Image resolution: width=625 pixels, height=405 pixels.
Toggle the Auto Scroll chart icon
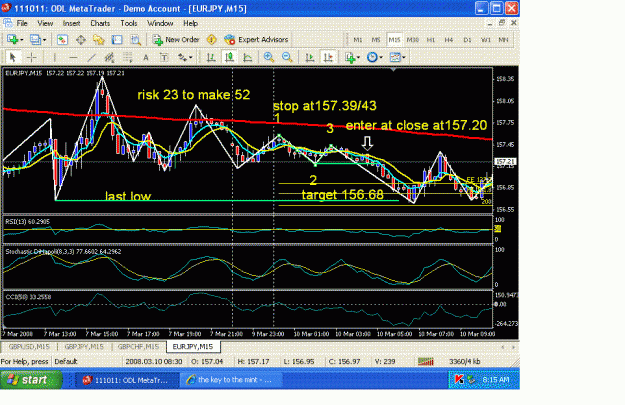coord(310,57)
